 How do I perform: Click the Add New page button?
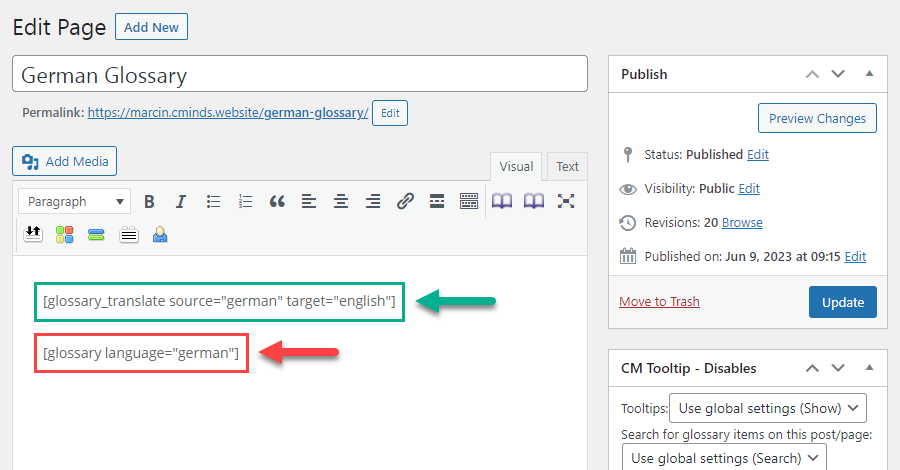point(152,27)
